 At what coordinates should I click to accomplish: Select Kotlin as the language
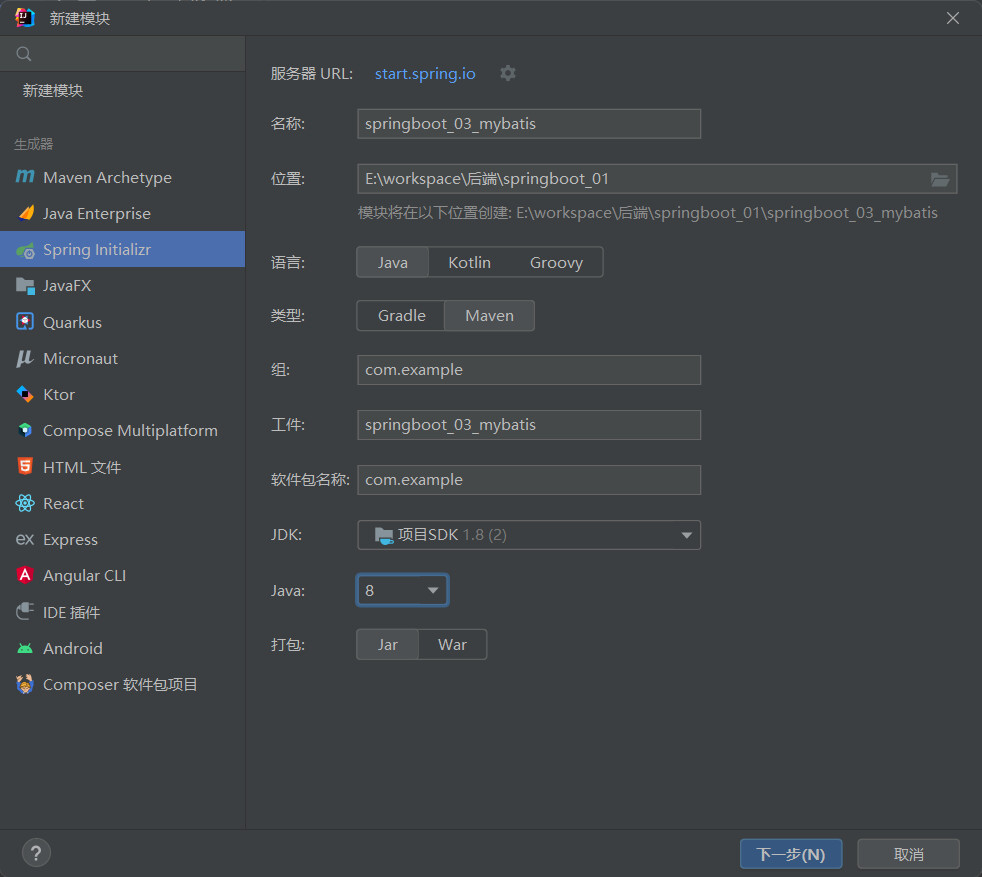pyautogui.click(x=470, y=262)
